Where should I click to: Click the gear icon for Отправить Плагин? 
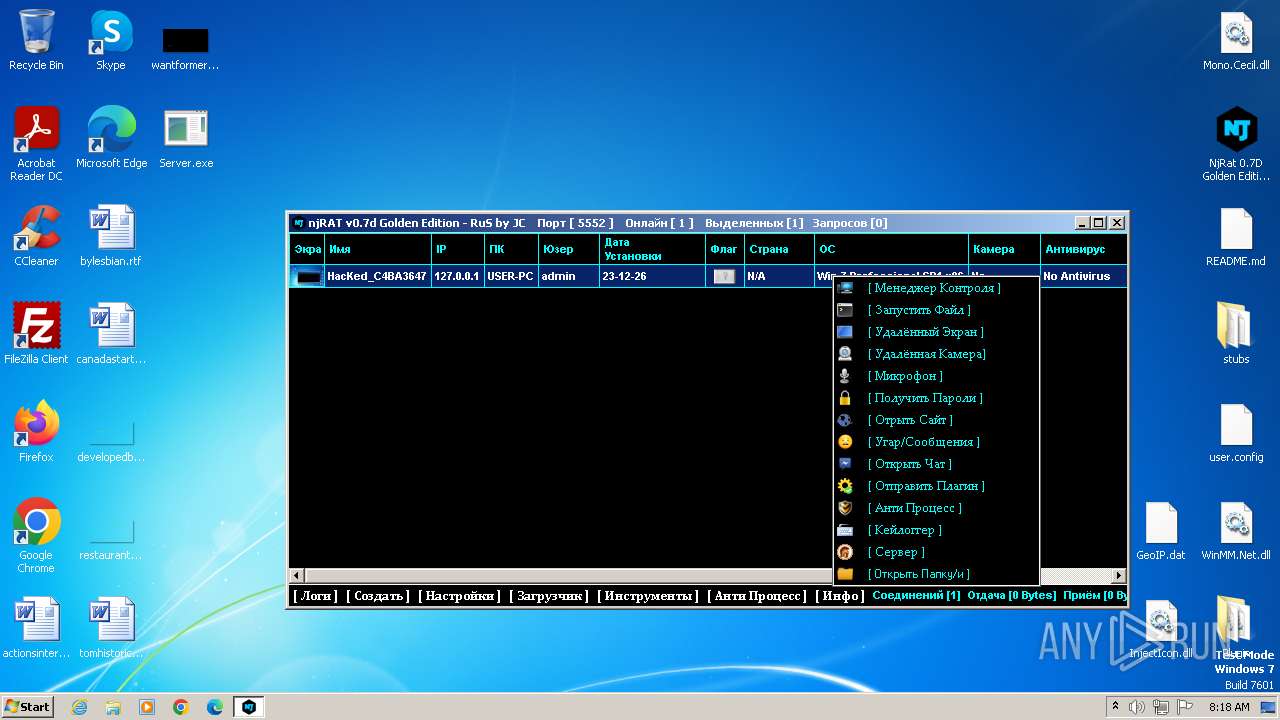[x=845, y=486]
